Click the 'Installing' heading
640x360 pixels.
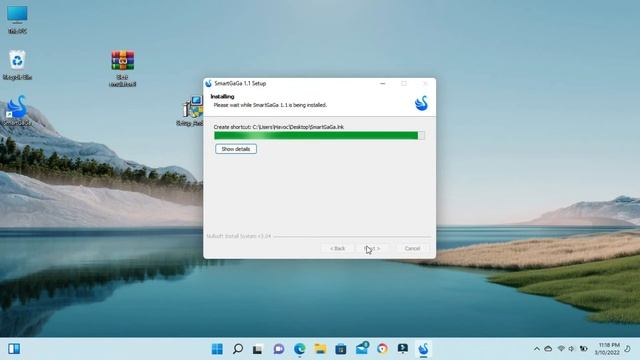tap(222, 96)
